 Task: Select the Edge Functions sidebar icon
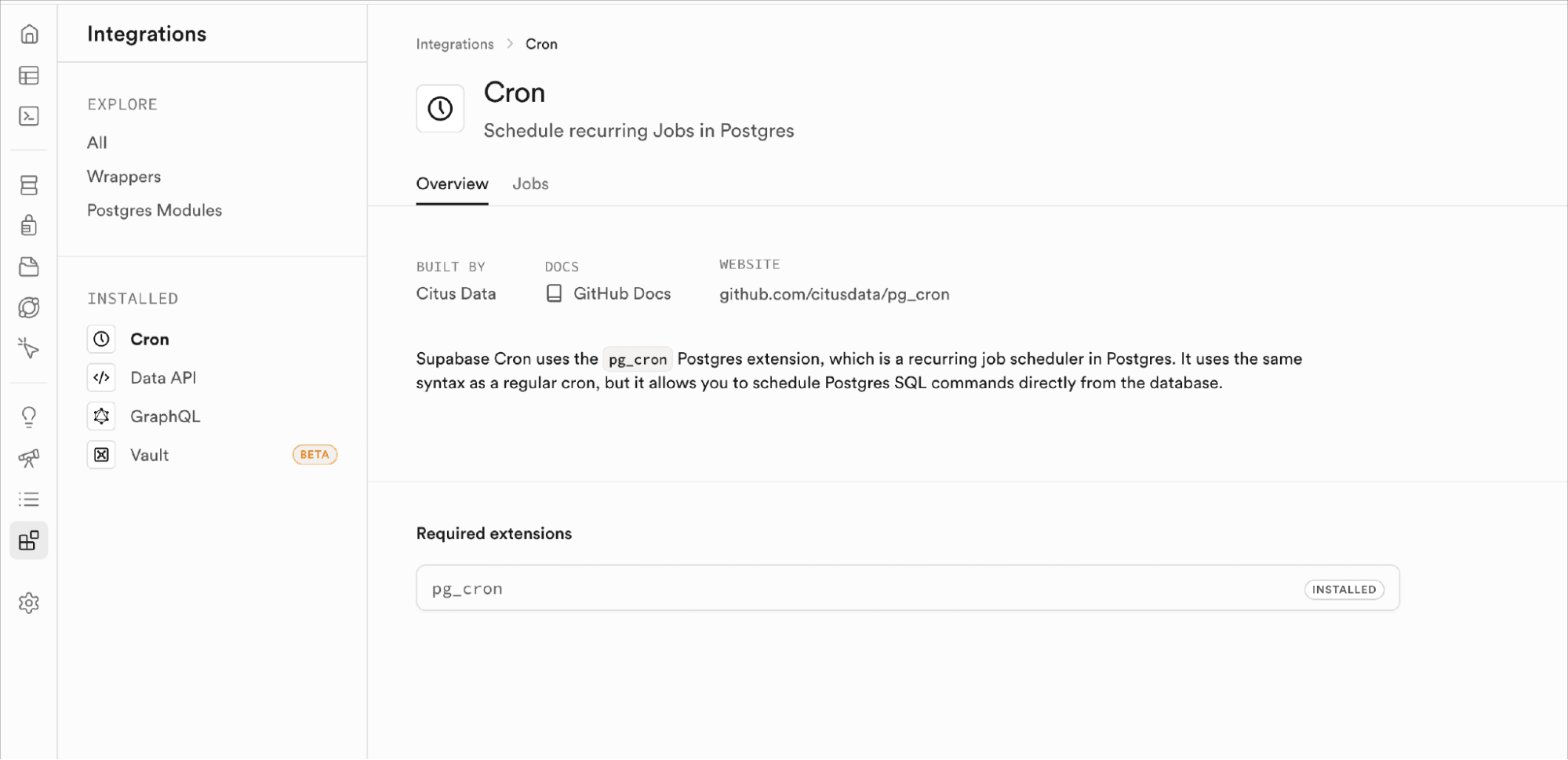29,307
